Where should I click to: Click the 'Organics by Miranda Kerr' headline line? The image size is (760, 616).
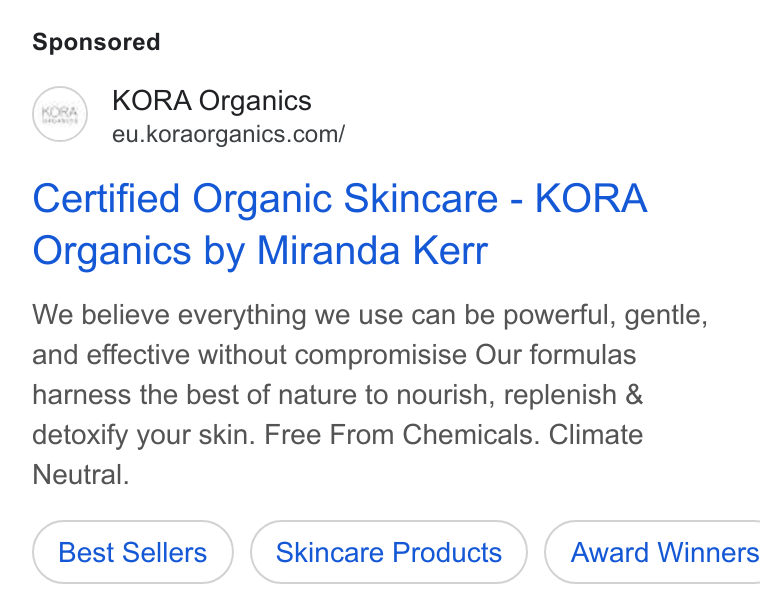tap(260, 251)
